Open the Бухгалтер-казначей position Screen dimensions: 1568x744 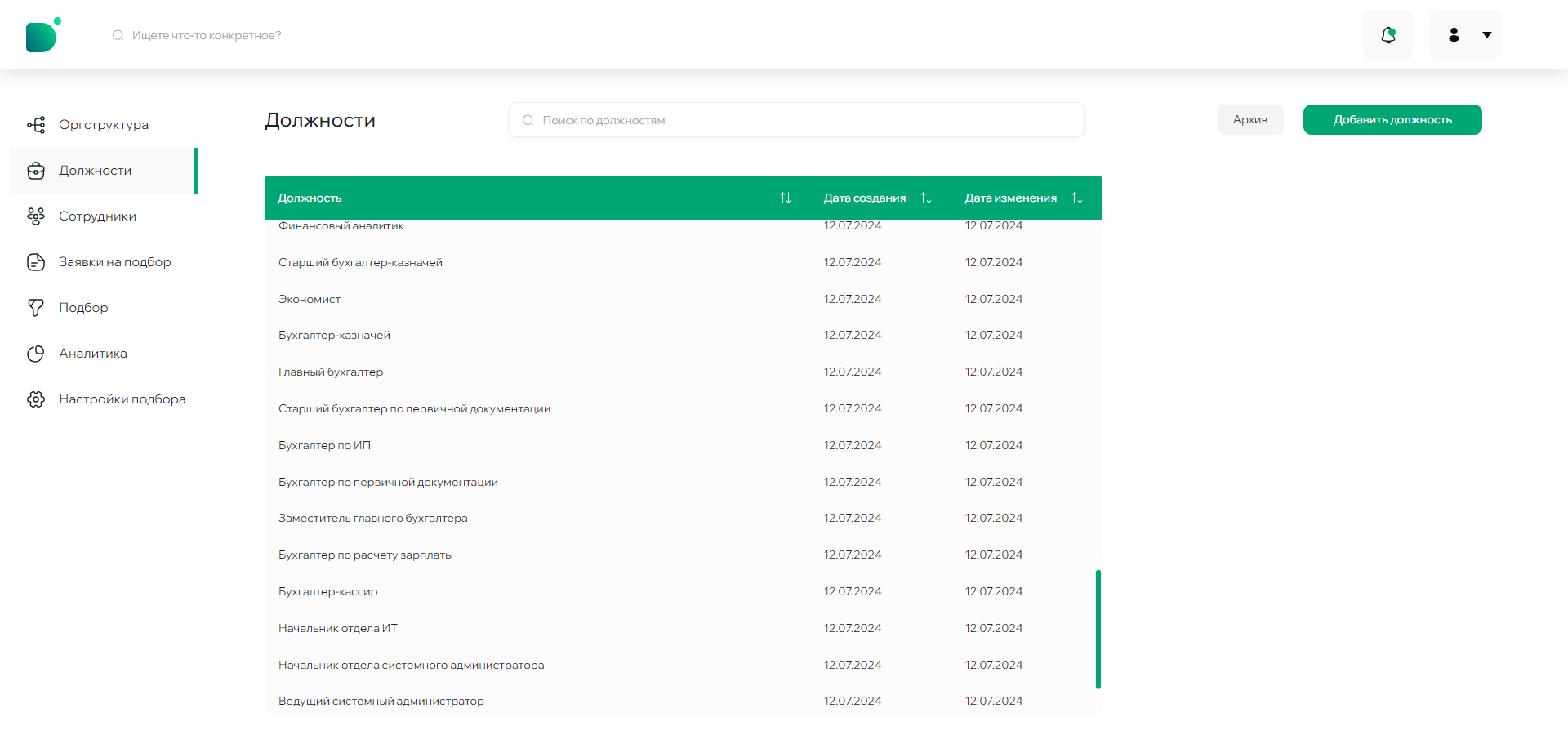[683, 335]
